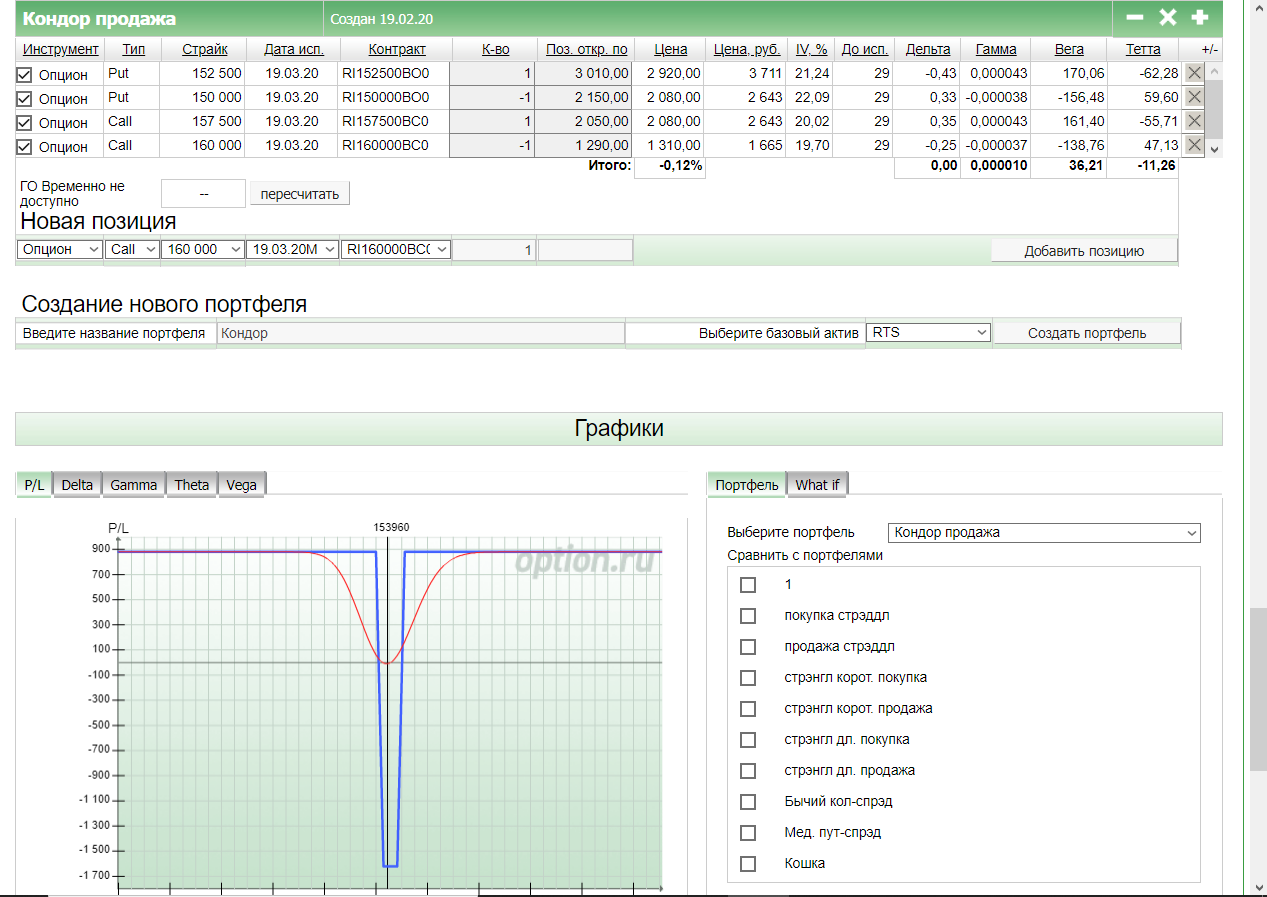Enable comparison with покупка стрэддл portfolio
This screenshot has height=897, width=1267.
coord(747,615)
